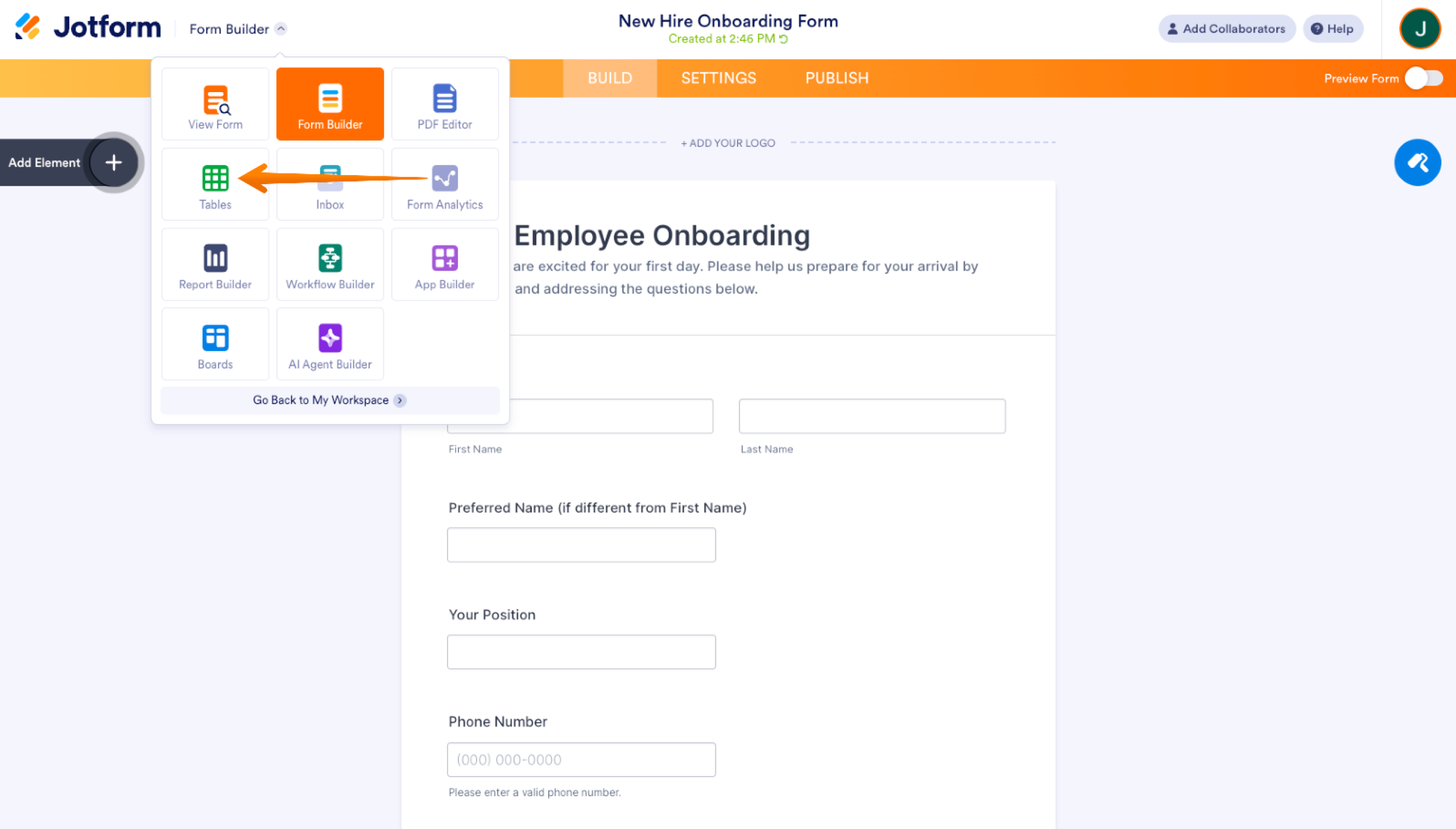Switch to the SETTINGS tab
The image size is (1456, 829).
click(718, 78)
